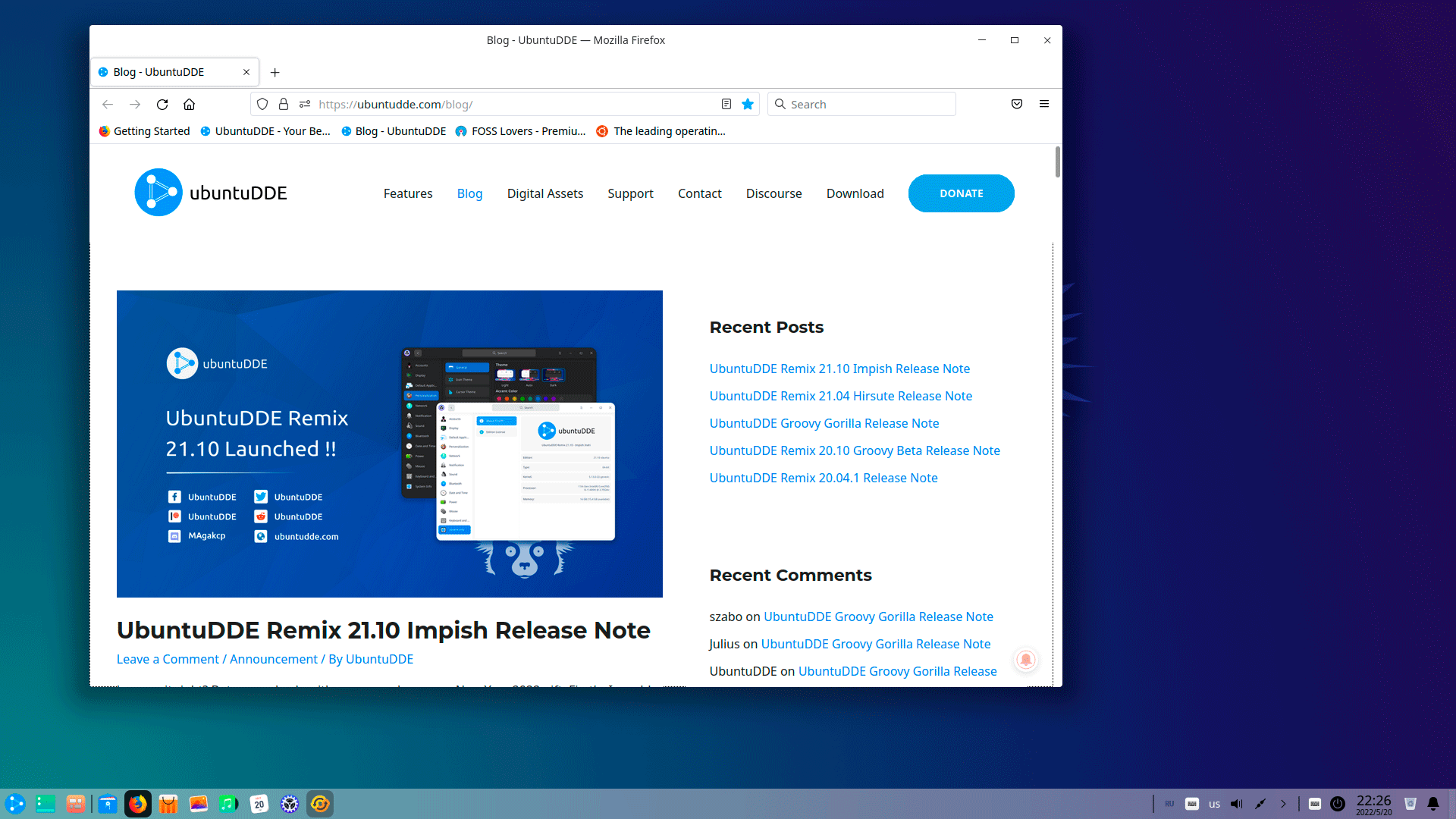
Task: Open the Download navigation item
Action: pos(855,193)
